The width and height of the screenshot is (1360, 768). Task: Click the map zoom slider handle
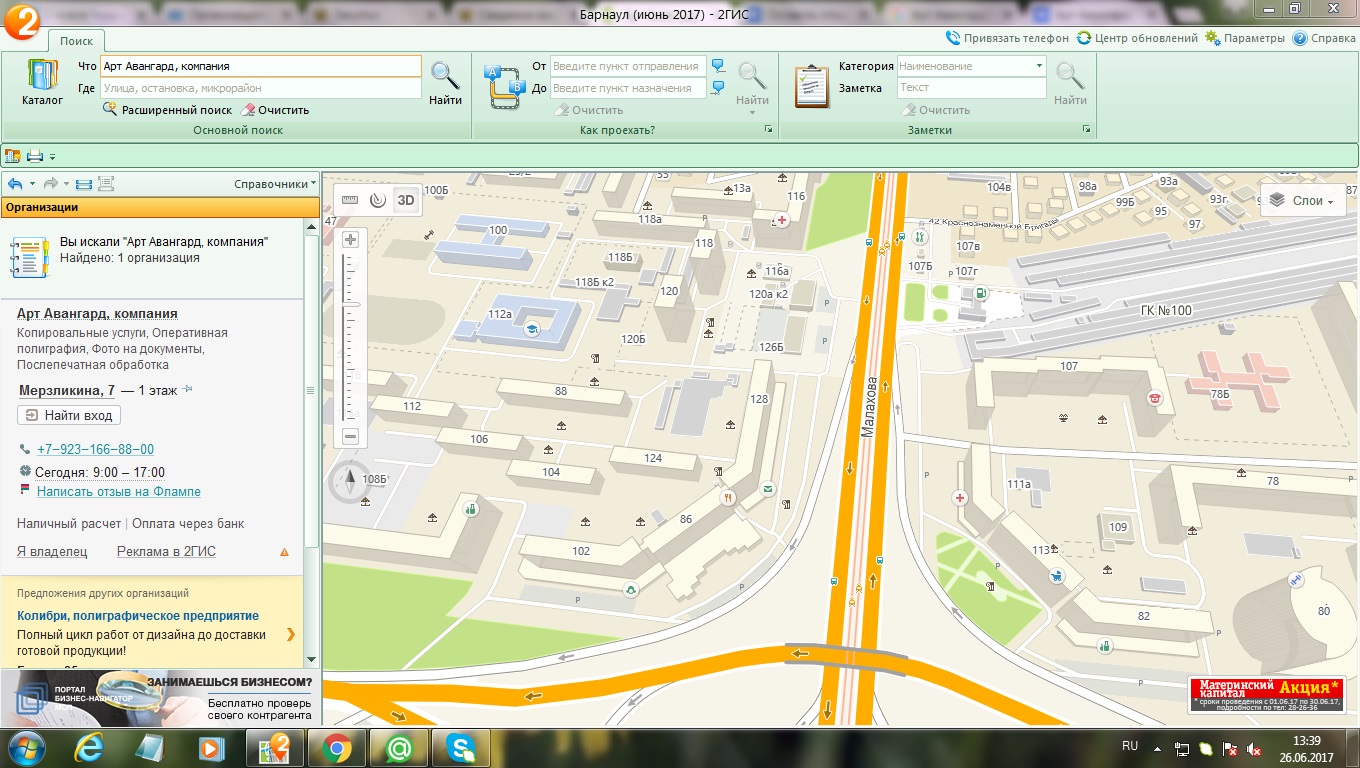tap(351, 304)
